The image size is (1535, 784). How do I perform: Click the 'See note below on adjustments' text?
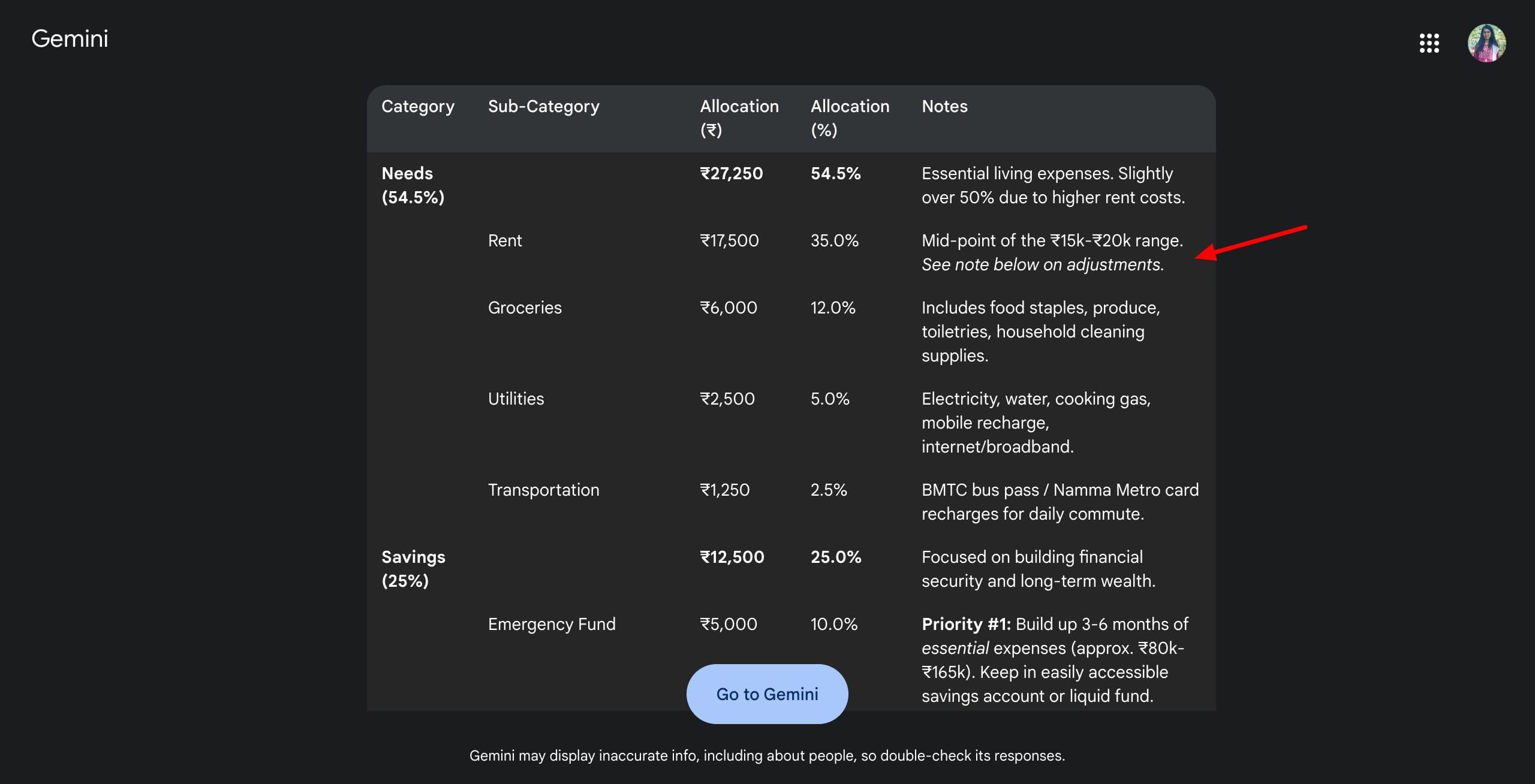coord(1042,265)
